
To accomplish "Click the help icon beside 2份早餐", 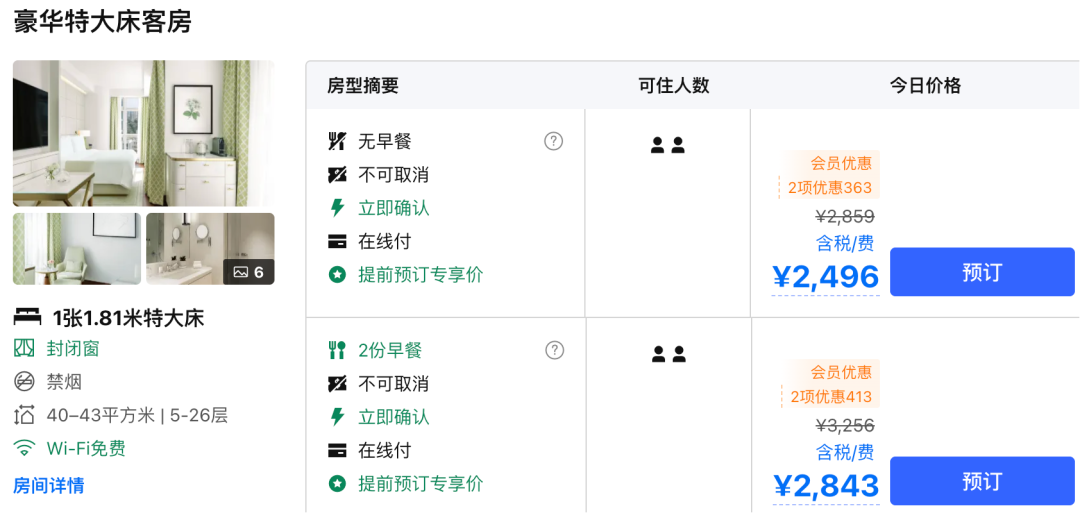I will 554,350.
